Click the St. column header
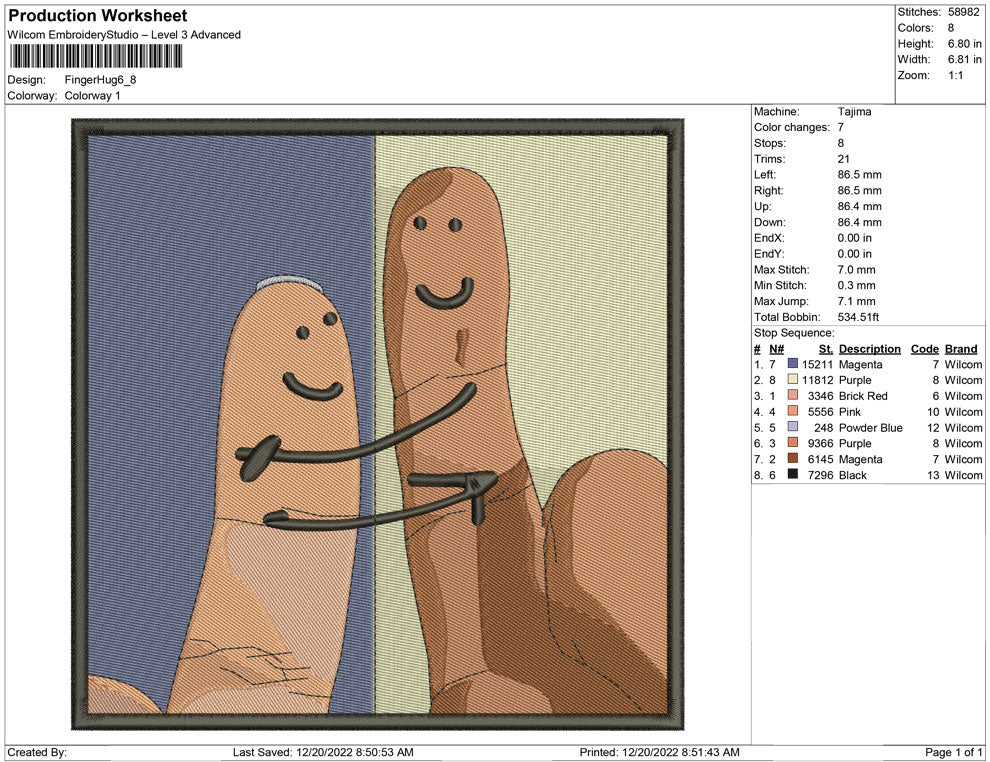Image resolution: width=990 pixels, height=762 pixels. click(x=824, y=348)
